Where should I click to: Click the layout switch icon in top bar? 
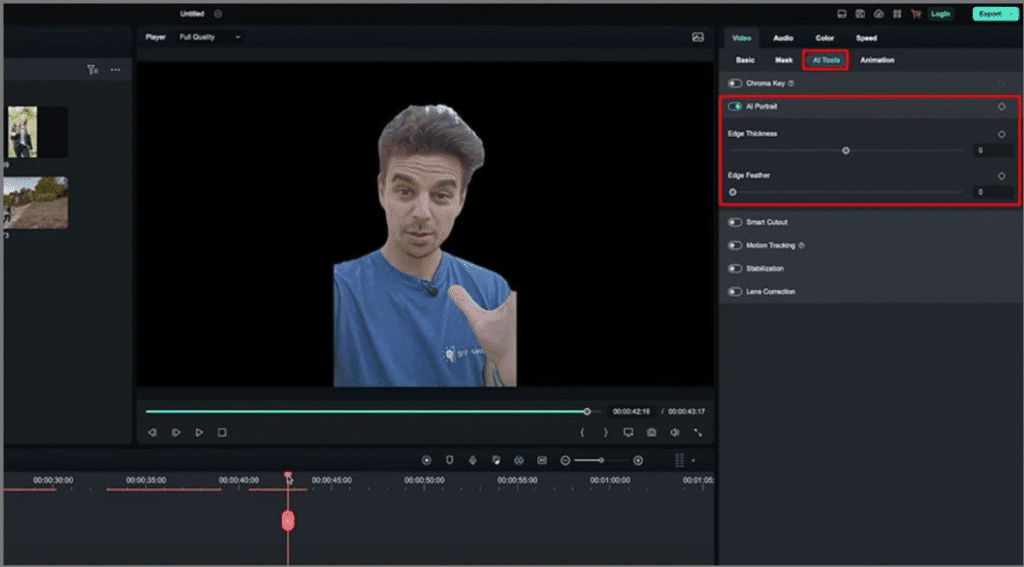click(842, 14)
